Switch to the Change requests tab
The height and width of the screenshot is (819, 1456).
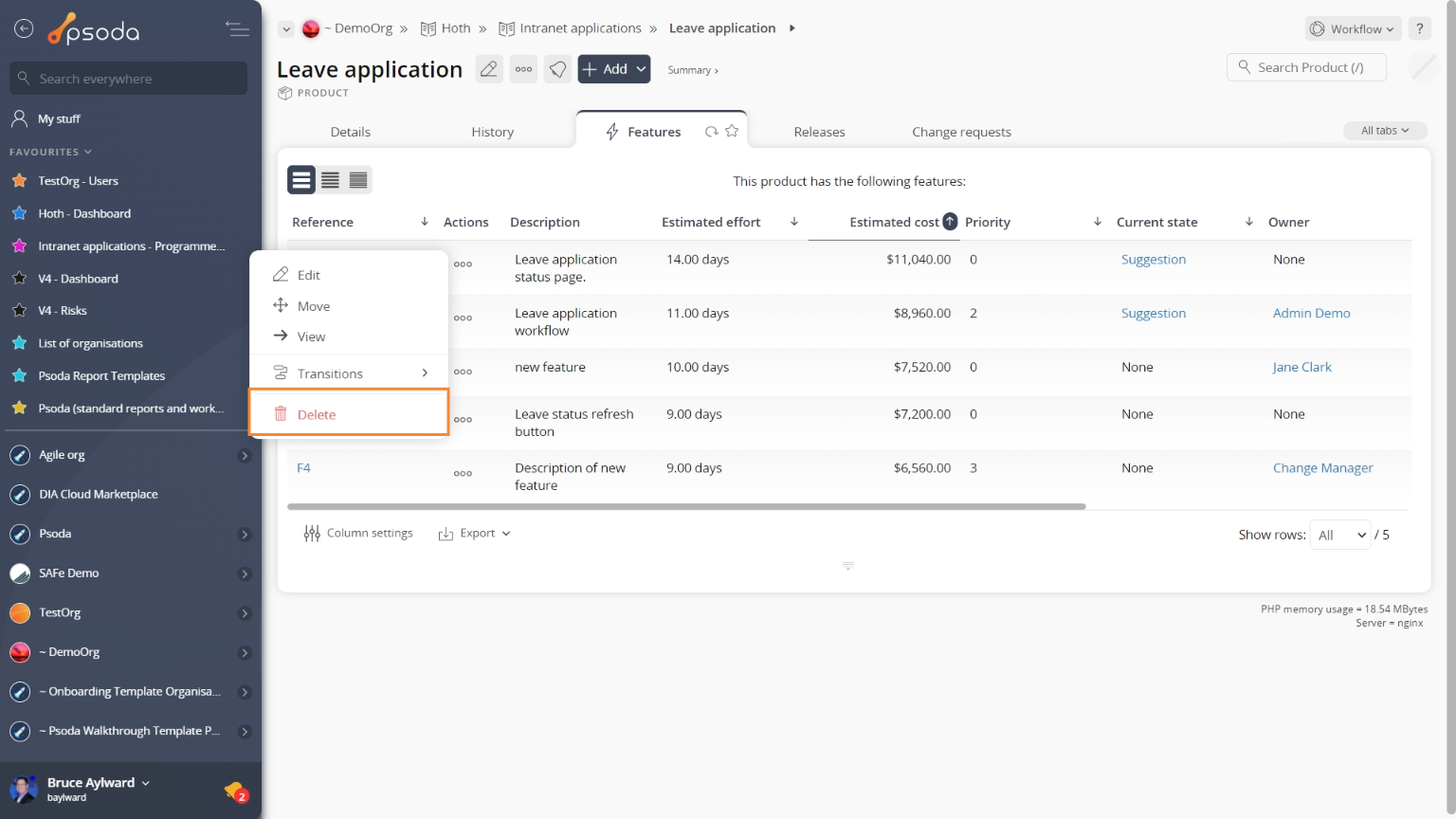[x=961, y=132]
